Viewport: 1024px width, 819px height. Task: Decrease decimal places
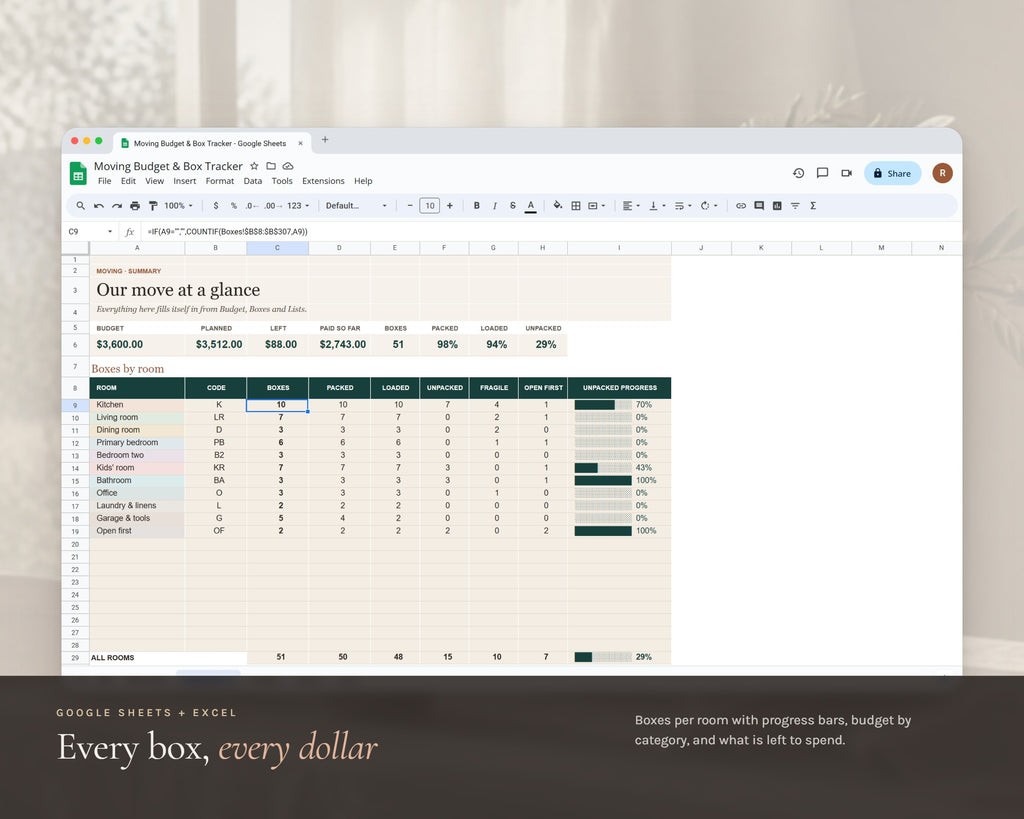[x=252, y=206]
